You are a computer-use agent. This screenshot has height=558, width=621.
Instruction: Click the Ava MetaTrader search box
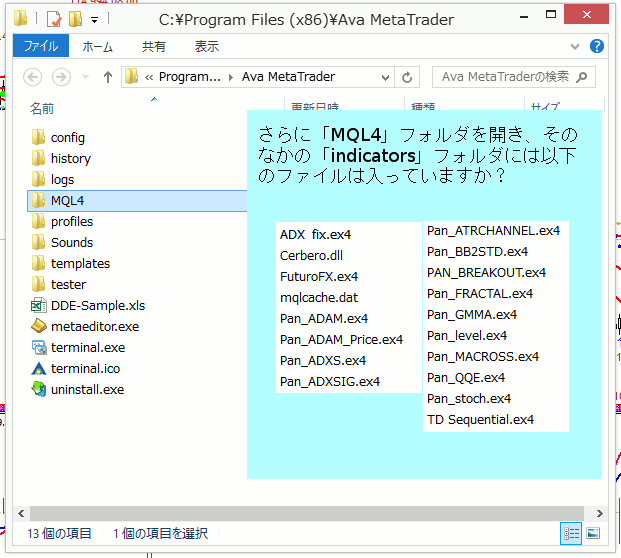pyautogui.click(x=505, y=77)
